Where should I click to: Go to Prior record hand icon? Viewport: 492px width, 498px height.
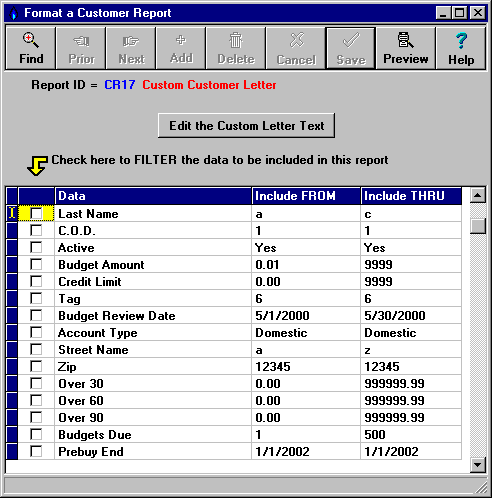pyautogui.click(x=81, y=41)
